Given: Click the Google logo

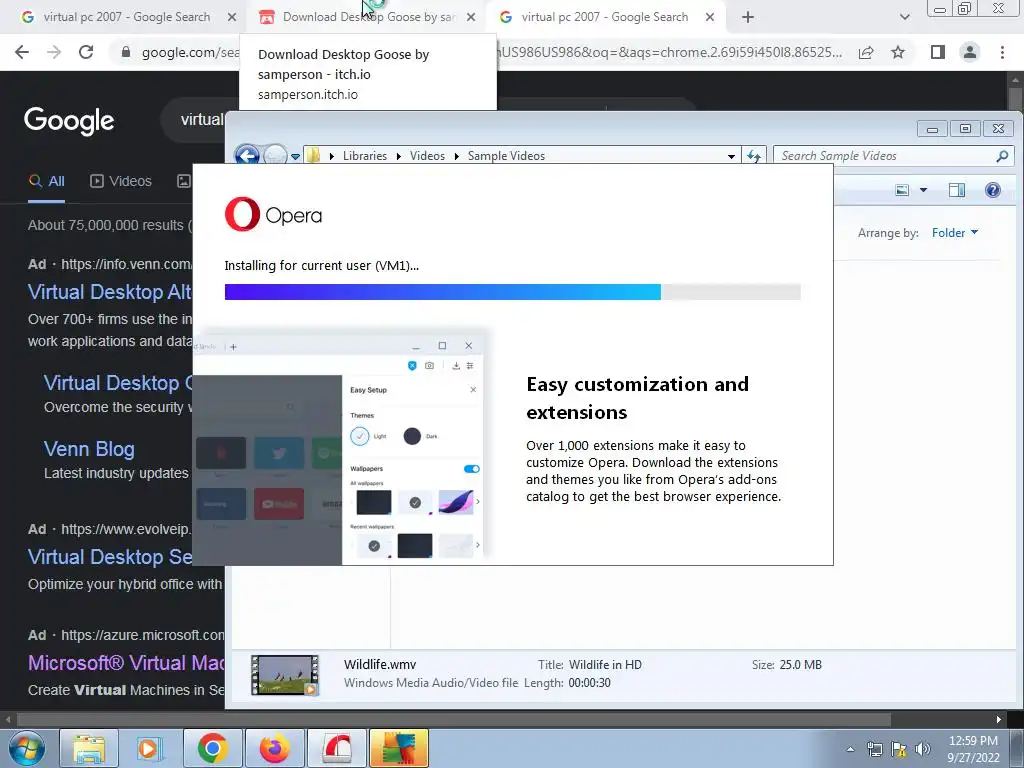Looking at the screenshot, I should pyautogui.click(x=69, y=121).
